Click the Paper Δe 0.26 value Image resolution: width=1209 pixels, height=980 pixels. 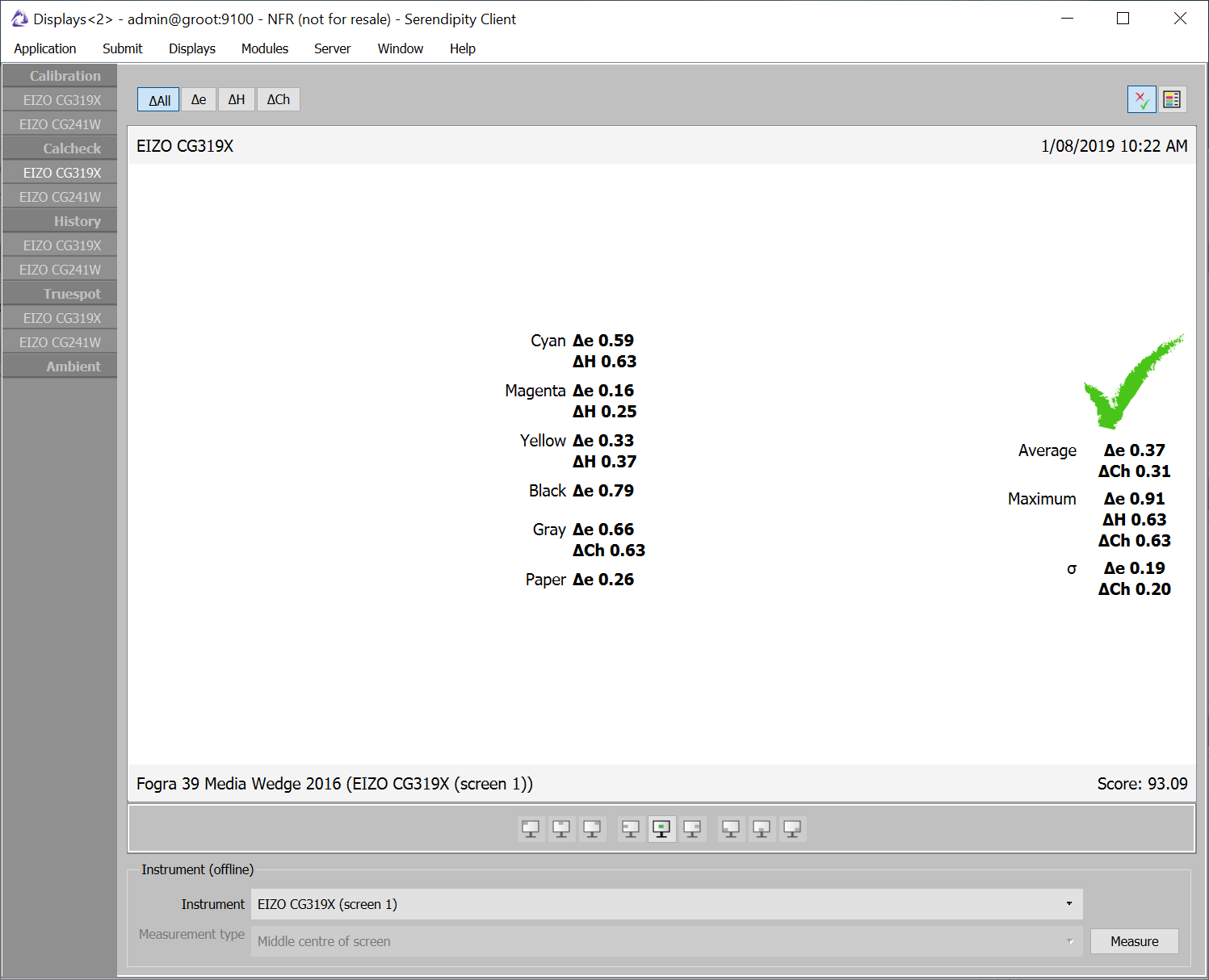coord(603,580)
